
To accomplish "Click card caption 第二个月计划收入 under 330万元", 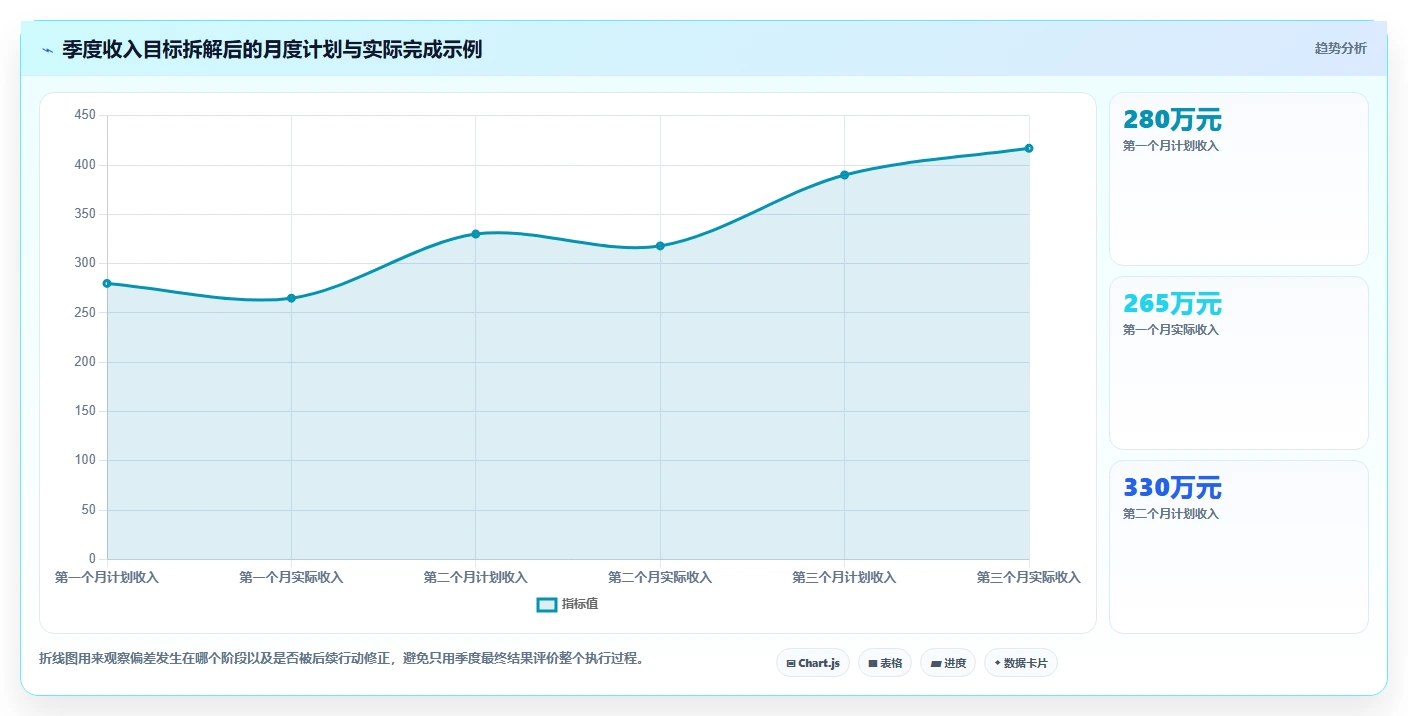I will tap(1171, 514).
